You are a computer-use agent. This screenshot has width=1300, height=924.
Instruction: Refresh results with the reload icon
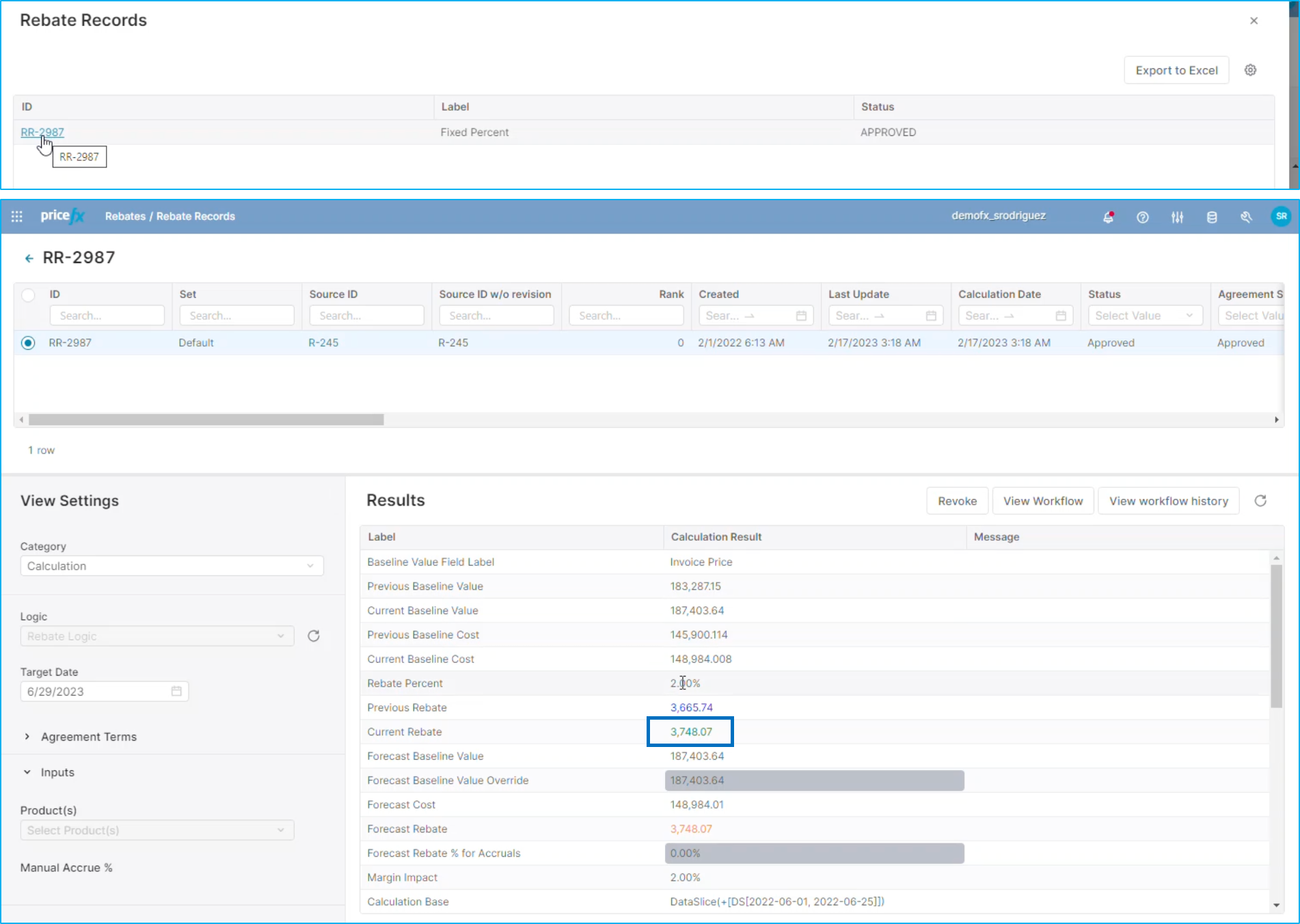click(x=1260, y=501)
